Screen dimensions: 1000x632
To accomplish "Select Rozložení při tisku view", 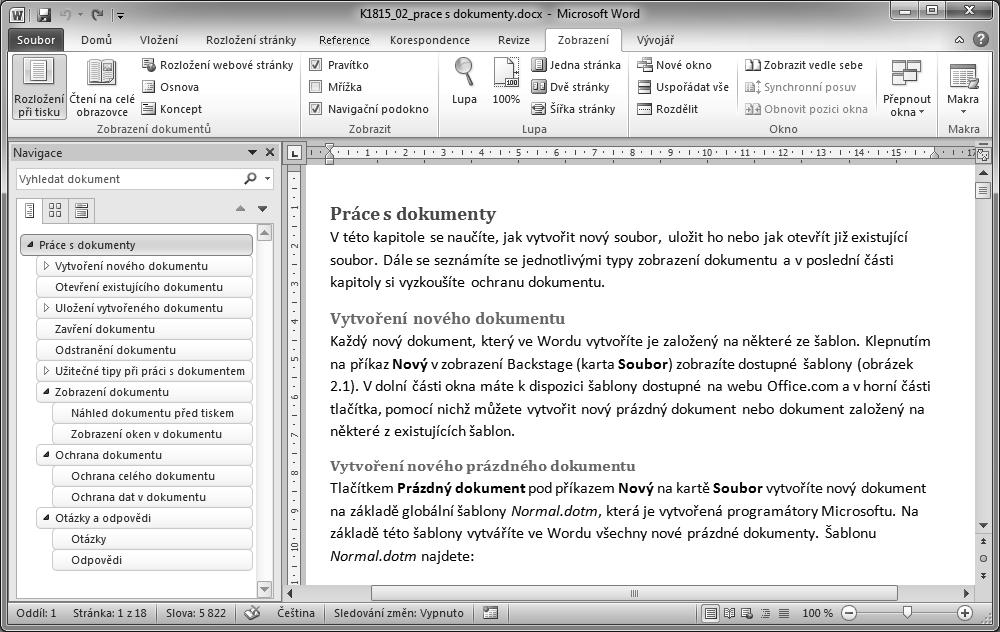I will pos(39,87).
